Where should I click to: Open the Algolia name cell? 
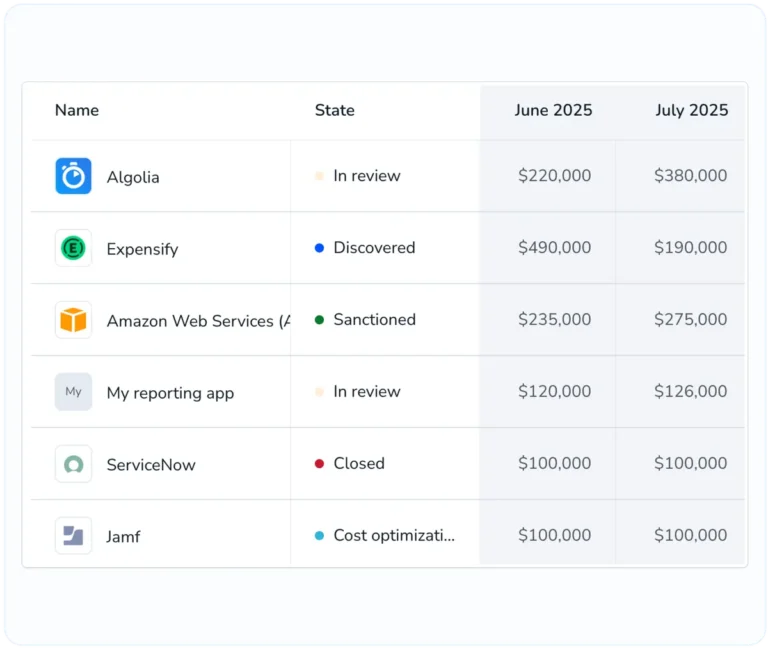pos(133,177)
